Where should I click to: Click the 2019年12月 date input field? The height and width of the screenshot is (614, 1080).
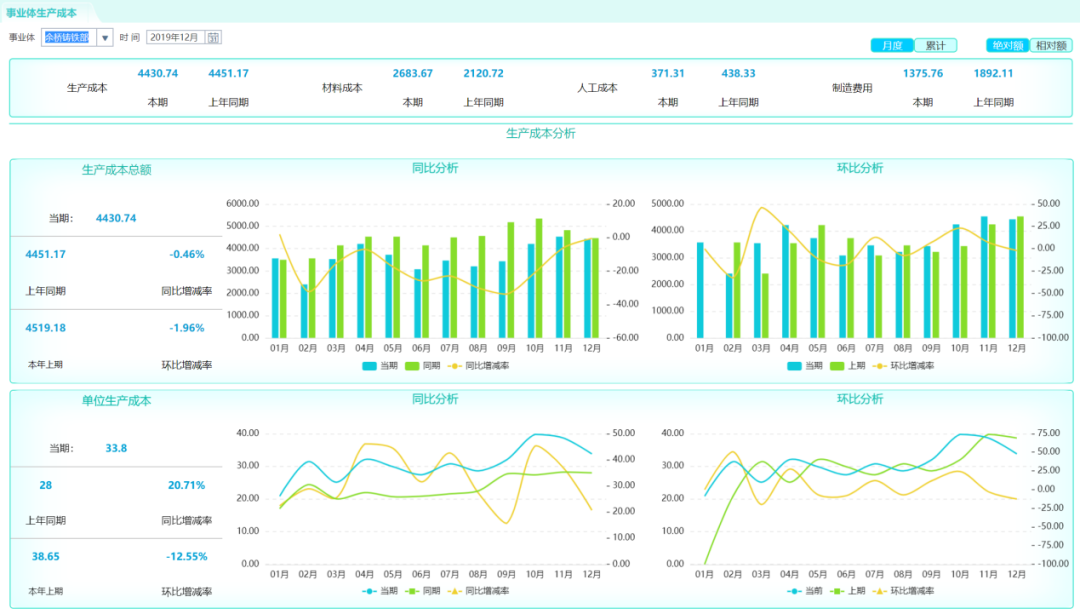pos(176,37)
